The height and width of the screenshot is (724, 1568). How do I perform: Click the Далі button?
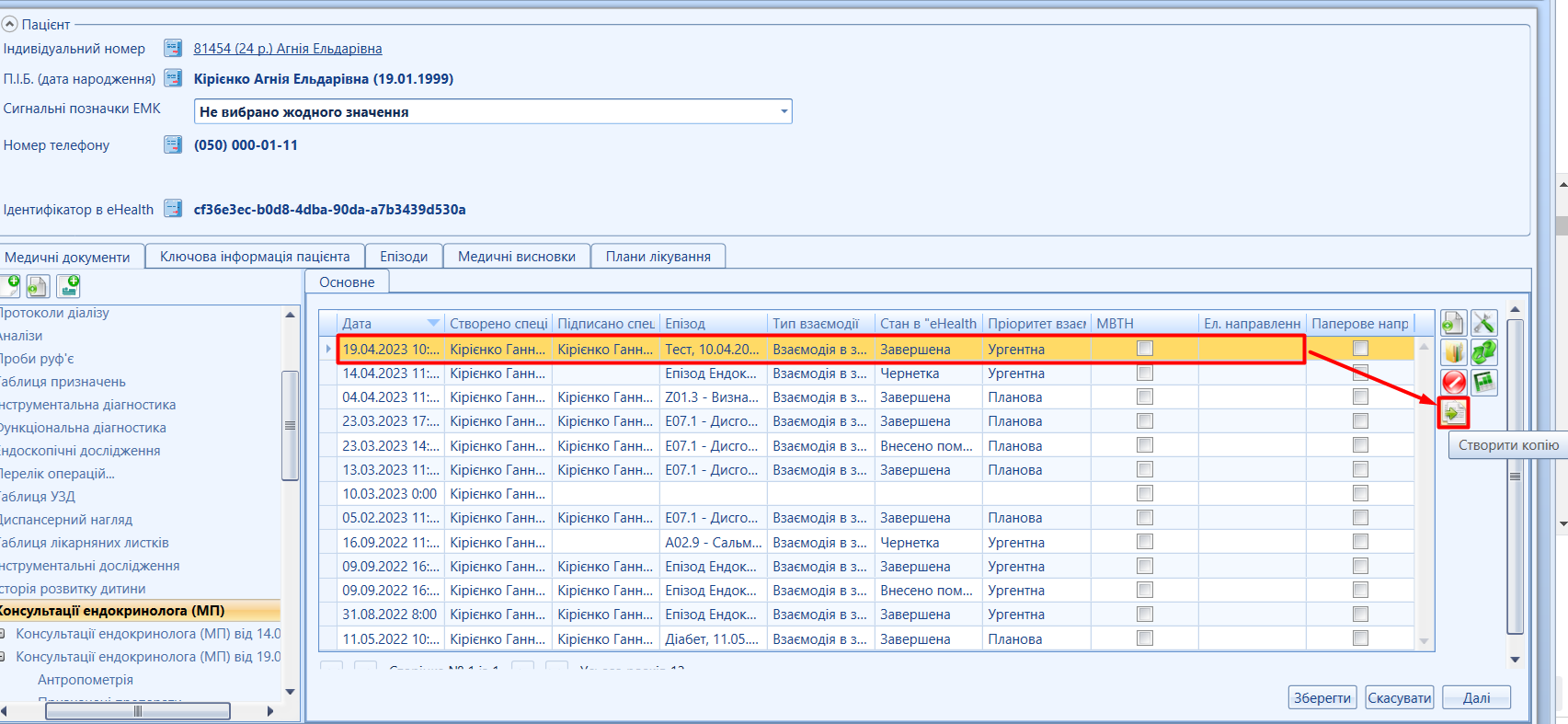pos(1476,697)
